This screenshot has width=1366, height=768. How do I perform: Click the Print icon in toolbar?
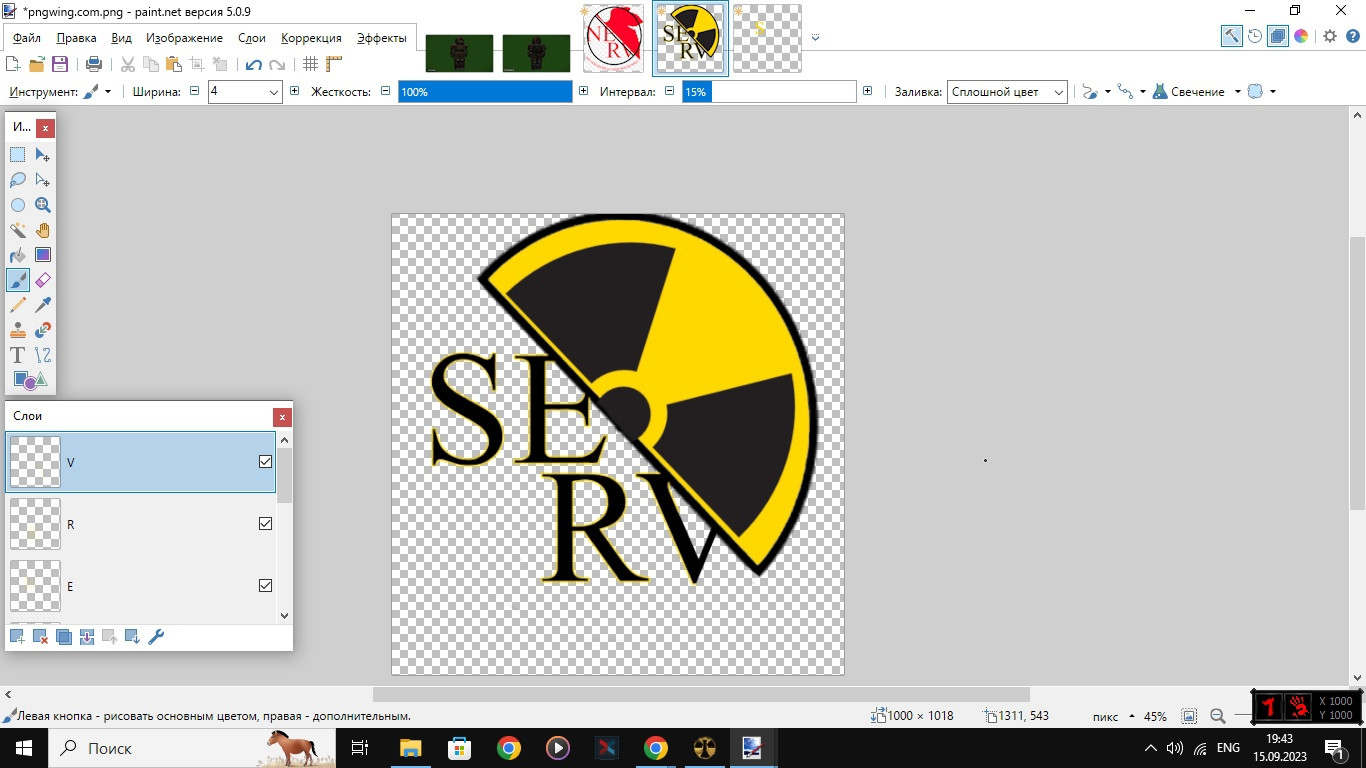click(94, 64)
